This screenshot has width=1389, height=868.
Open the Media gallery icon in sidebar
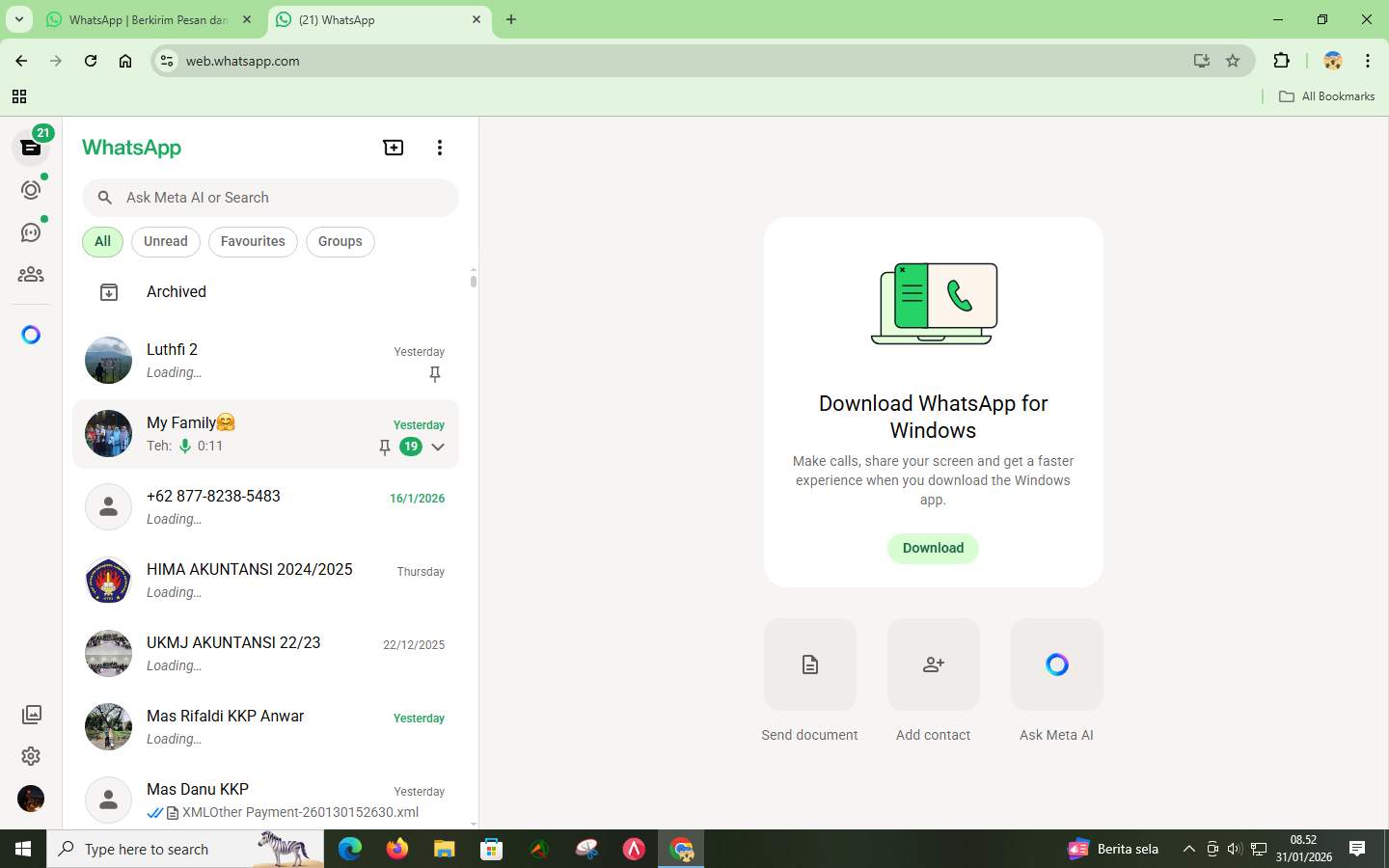click(x=31, y=715)
